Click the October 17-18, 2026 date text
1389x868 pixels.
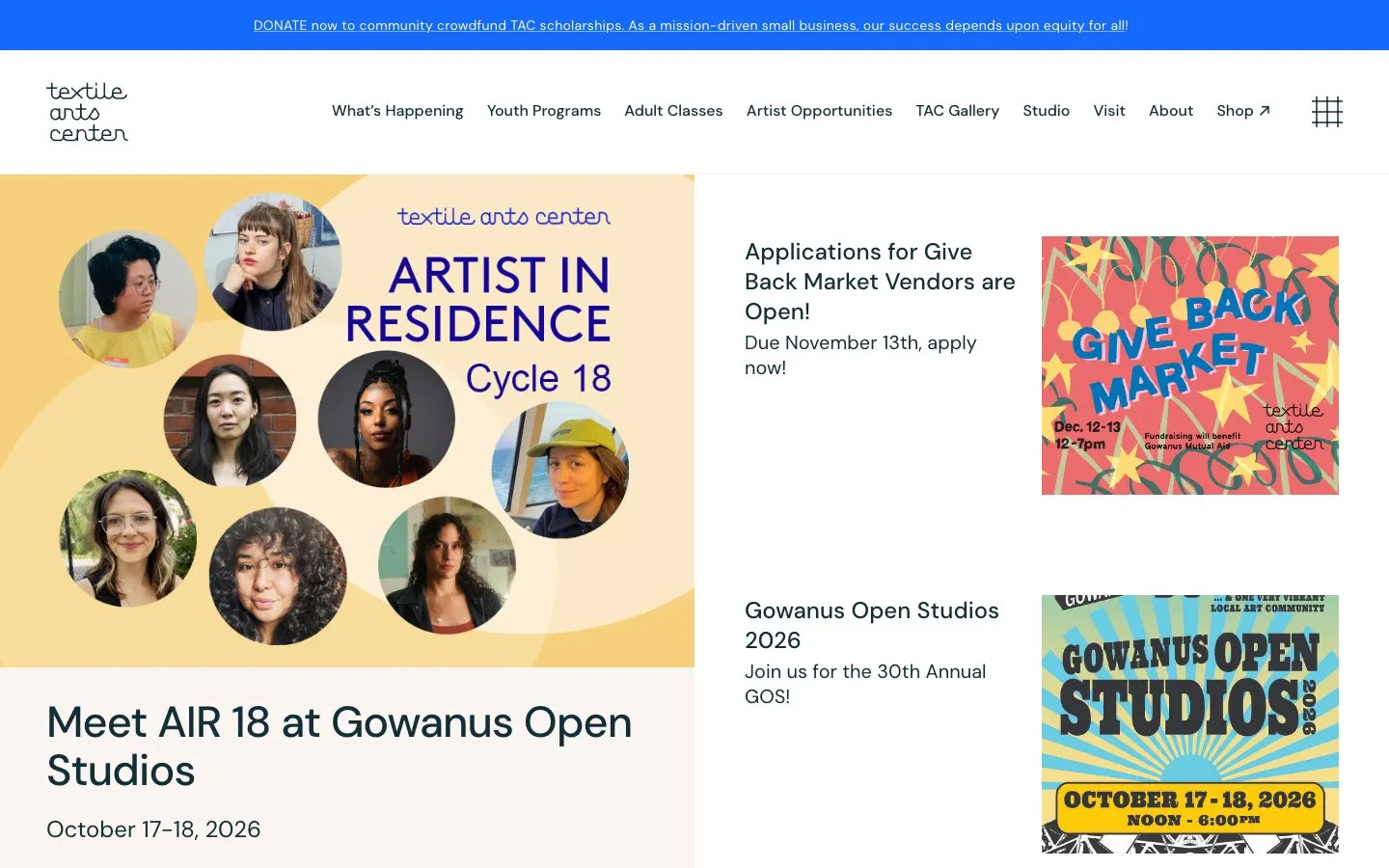[x=153, y=829]
